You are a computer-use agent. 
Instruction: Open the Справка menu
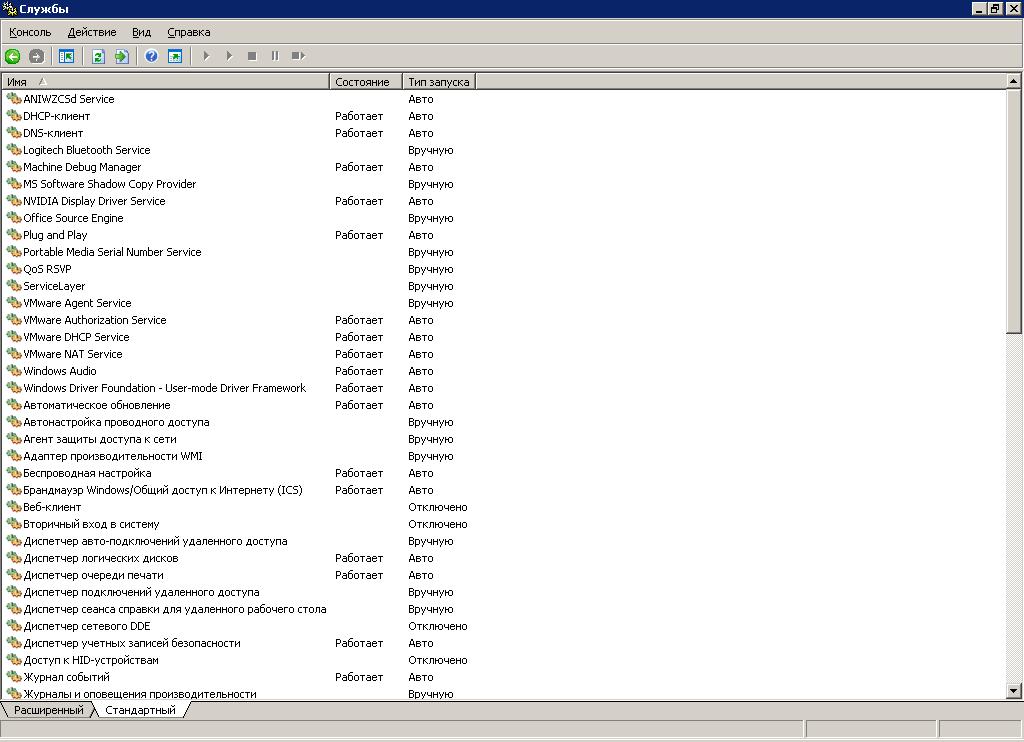[189, 32]
